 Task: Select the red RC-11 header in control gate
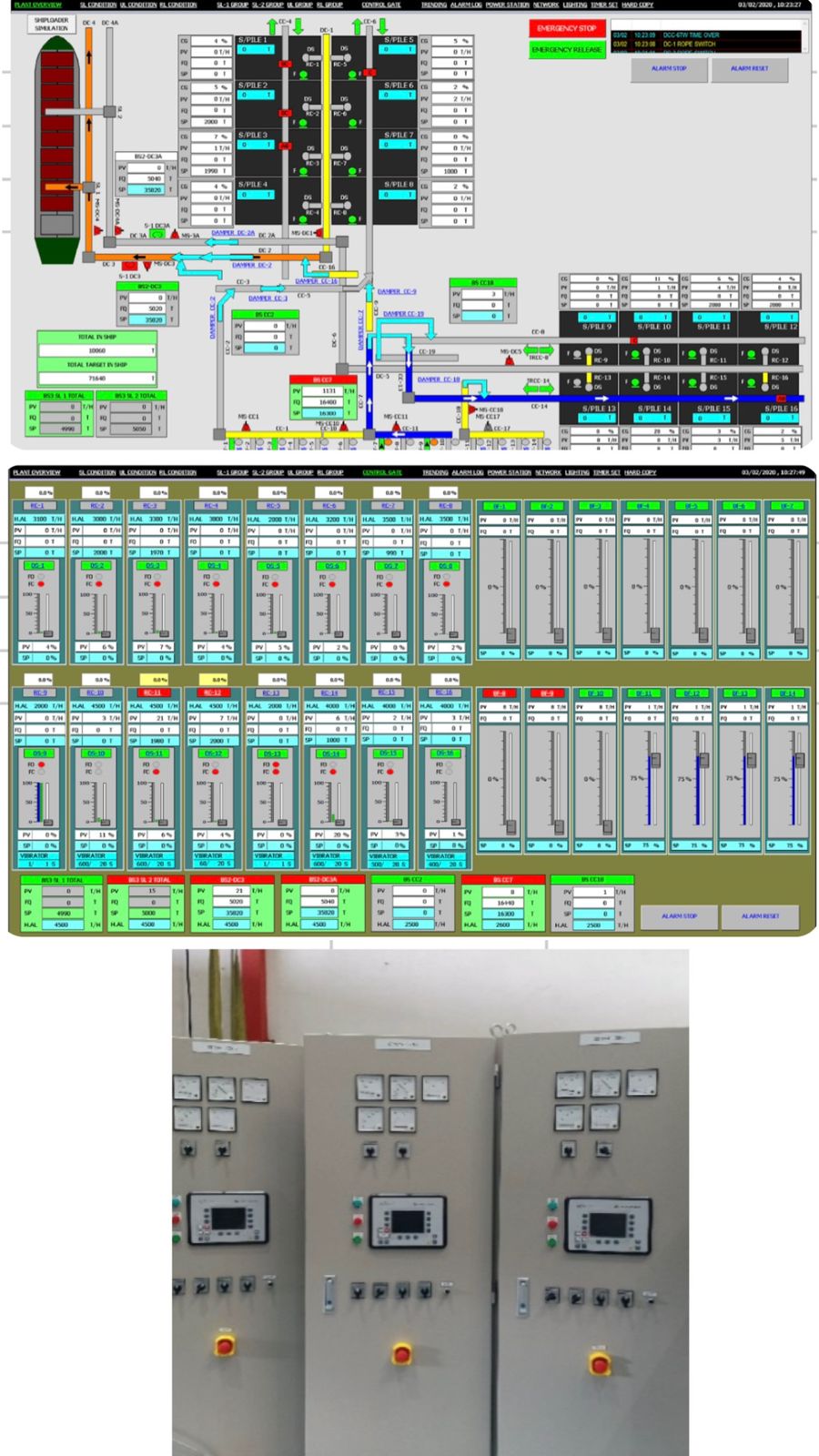(152, 693)
